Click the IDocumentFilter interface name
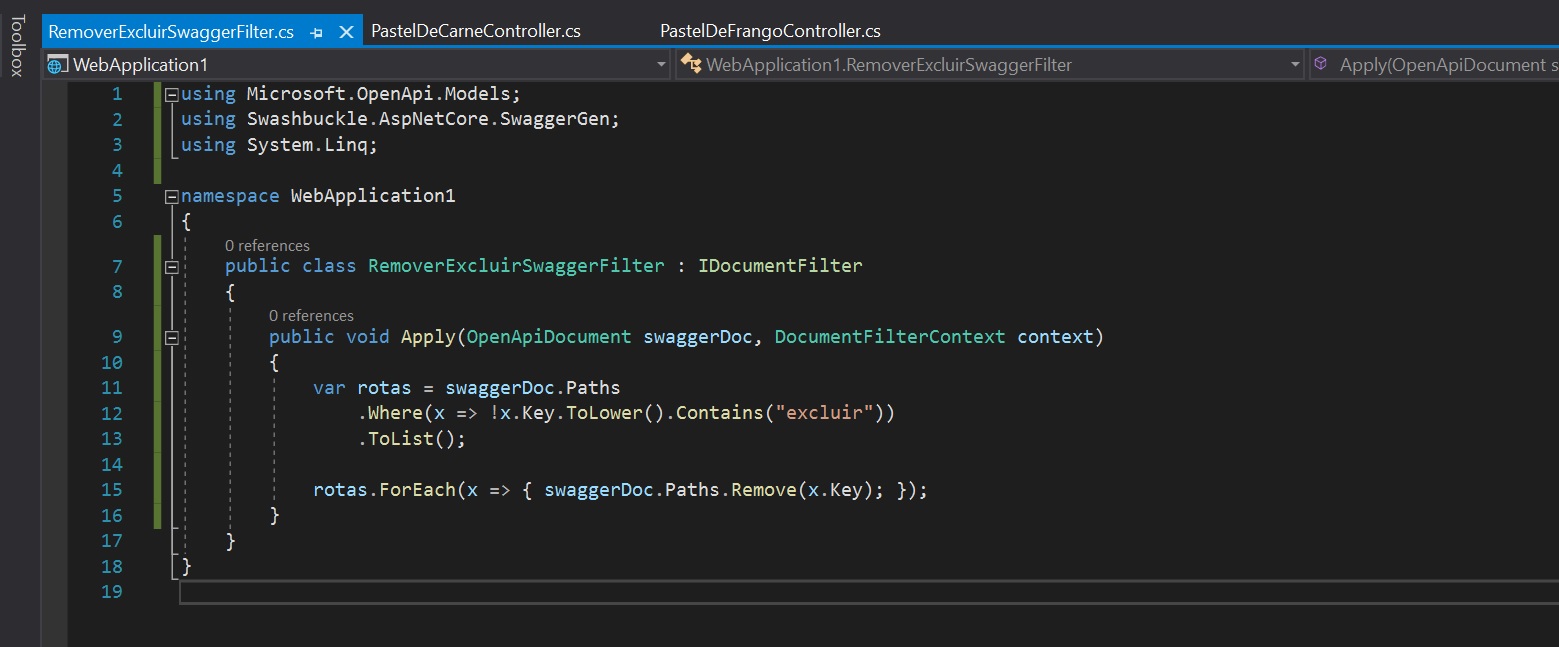The width and height of the screenshot is (1559, 647). tap(779, 266)
